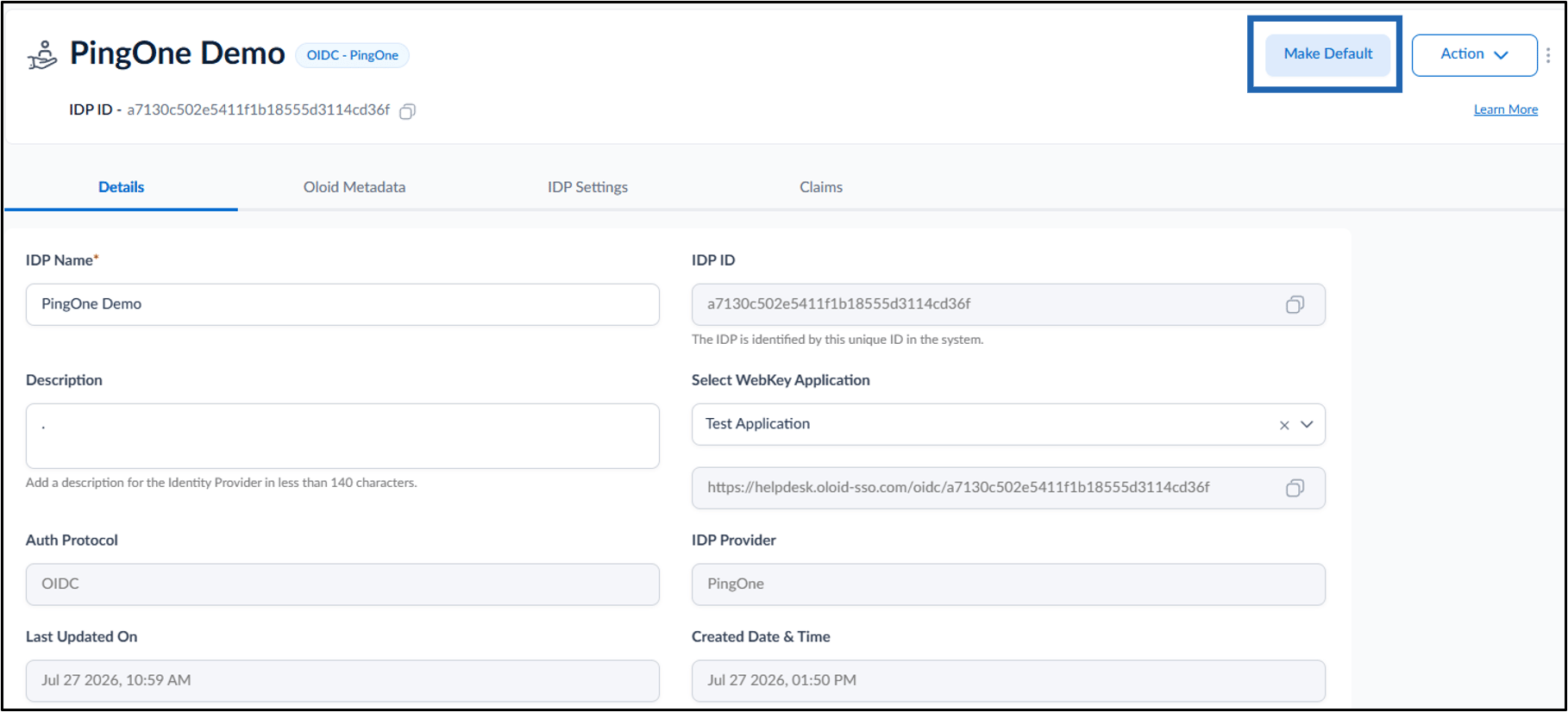The image size is (1568, 712).
Task: Click the Make Default button
Action: [x=1328, y=54]
